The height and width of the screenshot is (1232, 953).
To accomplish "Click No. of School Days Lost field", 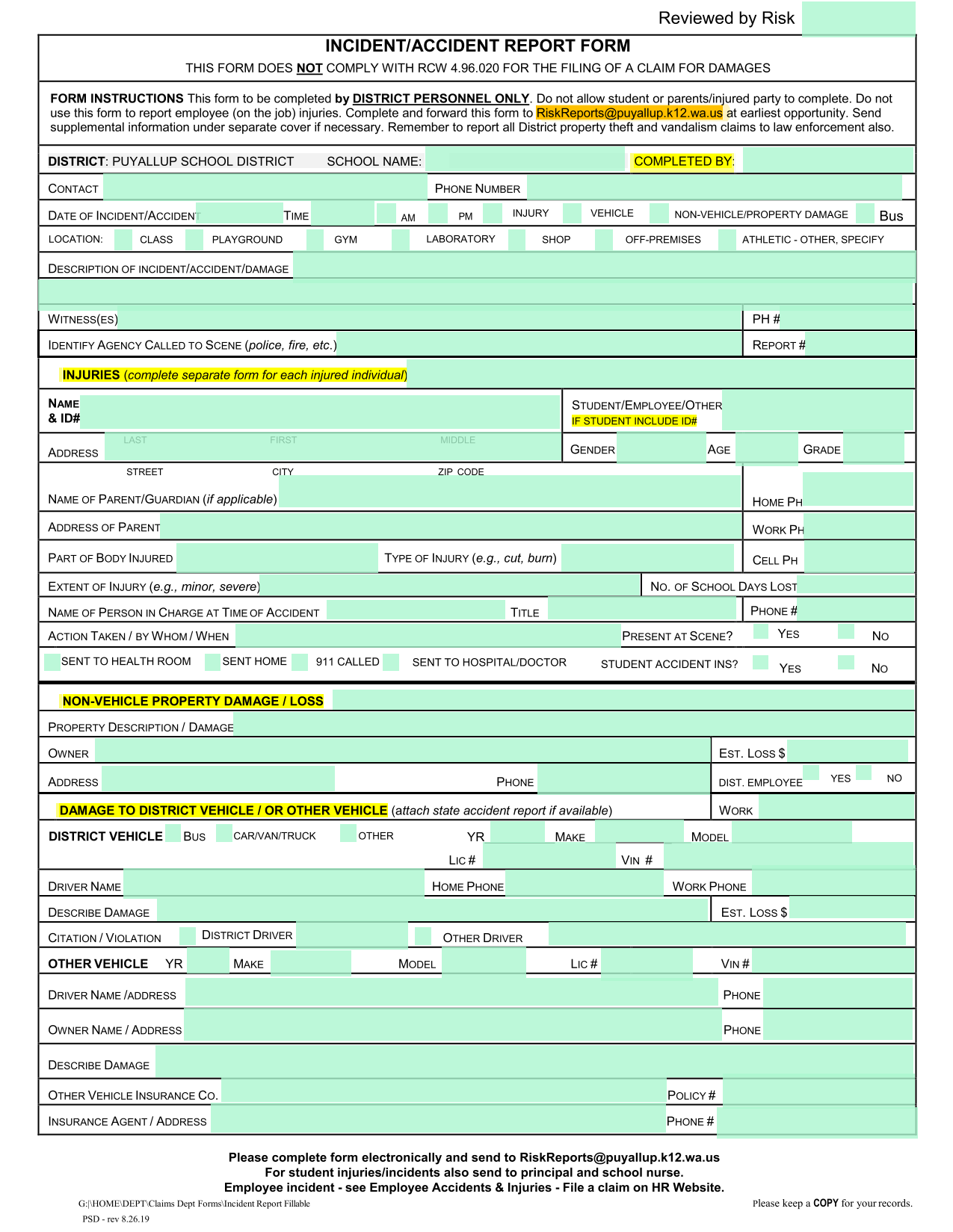I will point(856,584).
